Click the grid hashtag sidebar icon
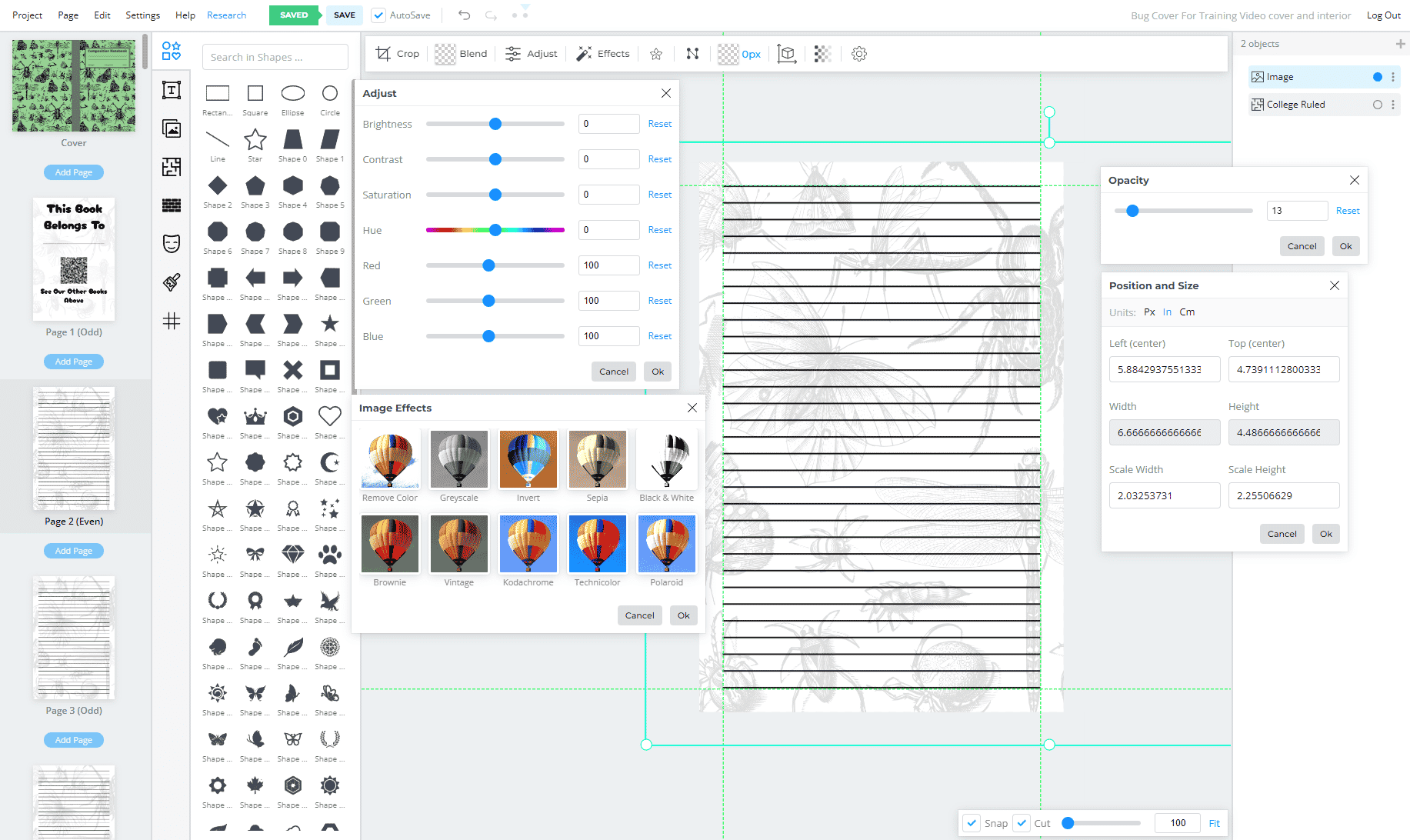This screenshot has height=840, width=1410. [172, 321]
